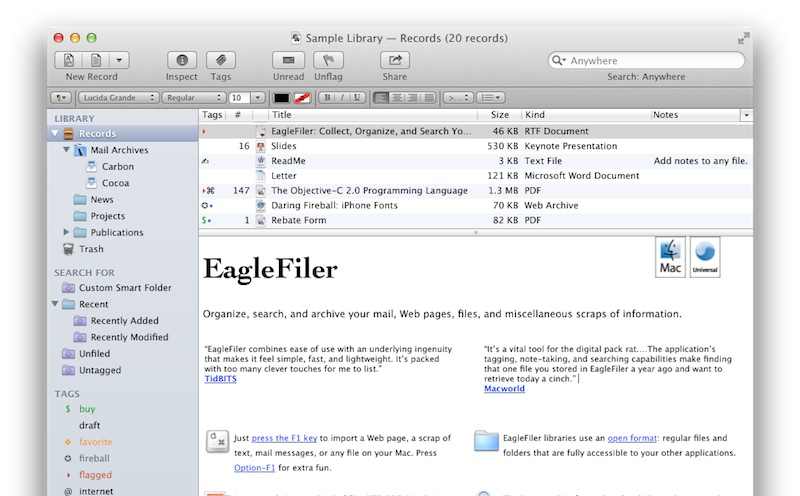Sort records by Kind column header
The width and height of the screenshot is (800, 496).
coord(585,115)
